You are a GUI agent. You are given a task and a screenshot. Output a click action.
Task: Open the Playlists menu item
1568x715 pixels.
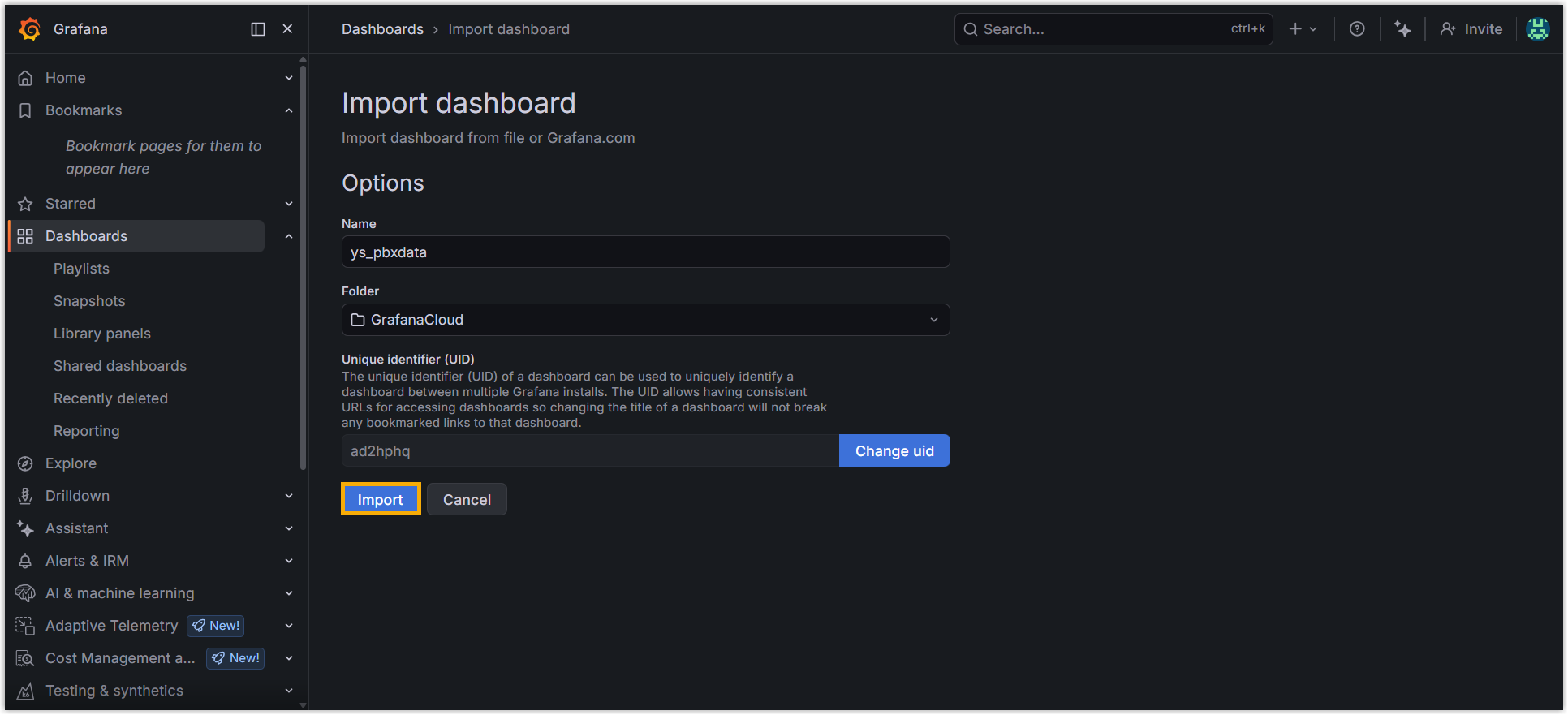pyautogui.click(x=81, y=269)
